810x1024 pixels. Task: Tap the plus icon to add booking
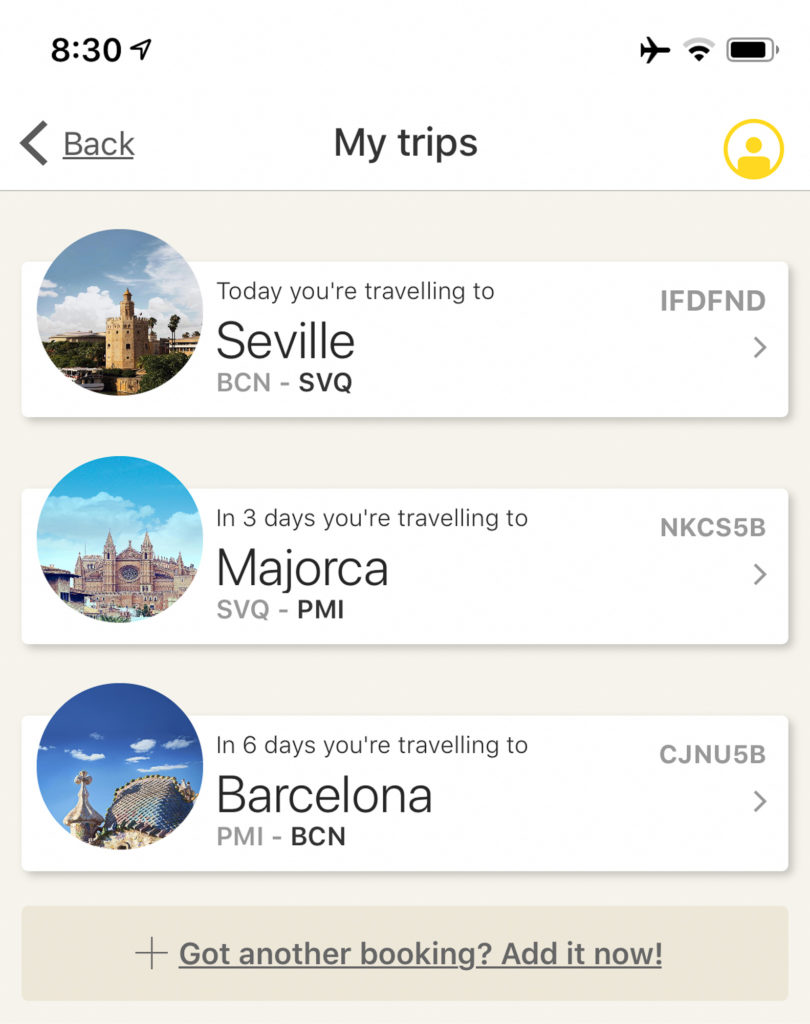point(151,954)
